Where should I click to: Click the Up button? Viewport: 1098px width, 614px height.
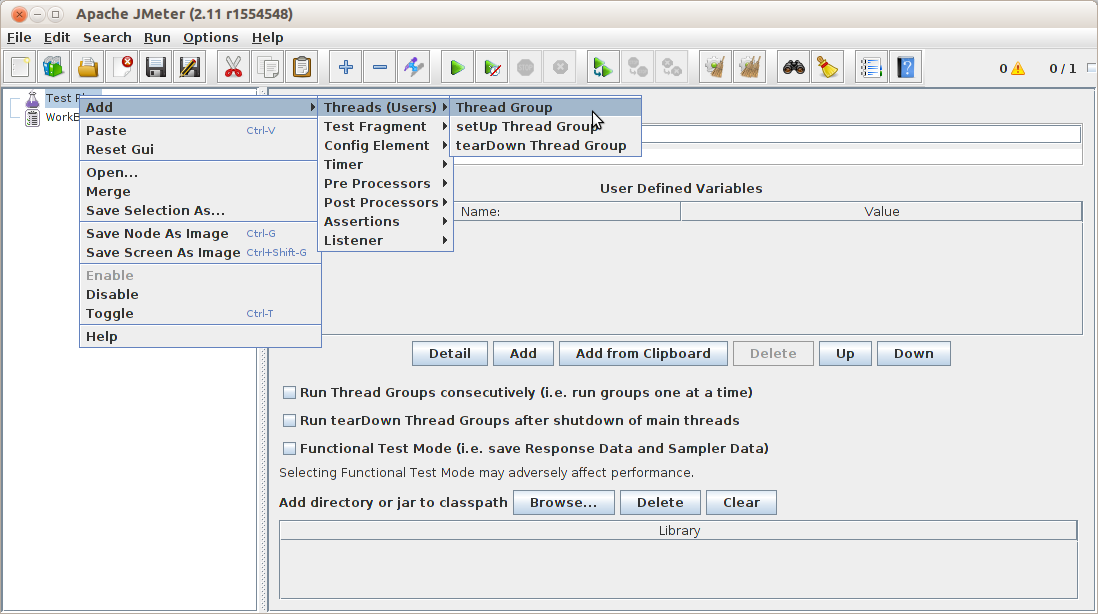pyautogui.click(x=845, y=354)
